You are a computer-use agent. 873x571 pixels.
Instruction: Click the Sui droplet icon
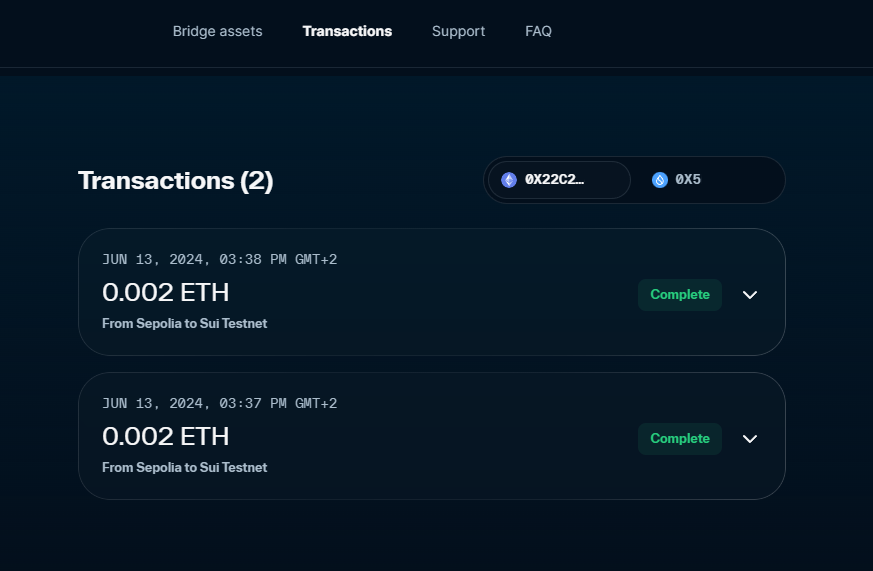point(660,180)
